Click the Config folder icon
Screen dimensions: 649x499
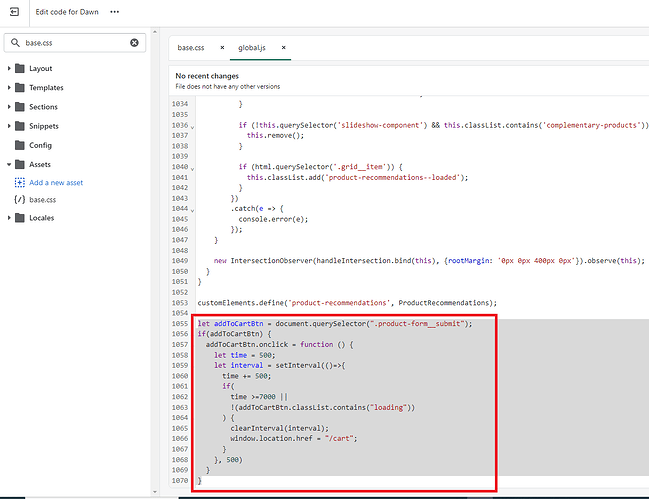pyautogui.click(x=20, y=145)
